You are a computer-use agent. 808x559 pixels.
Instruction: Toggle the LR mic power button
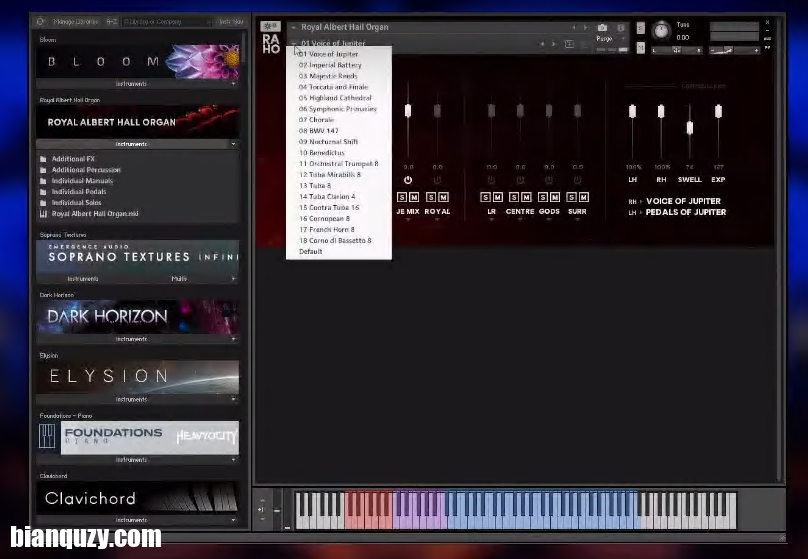(491, 180)
